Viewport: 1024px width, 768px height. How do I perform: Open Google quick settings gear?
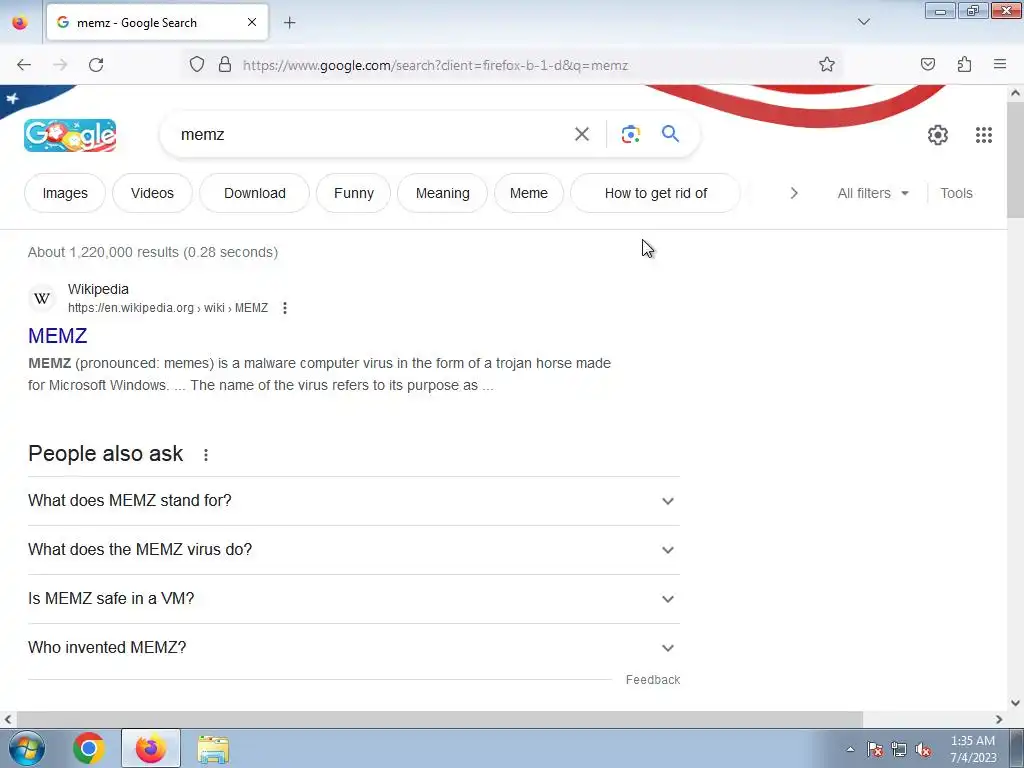937,135
